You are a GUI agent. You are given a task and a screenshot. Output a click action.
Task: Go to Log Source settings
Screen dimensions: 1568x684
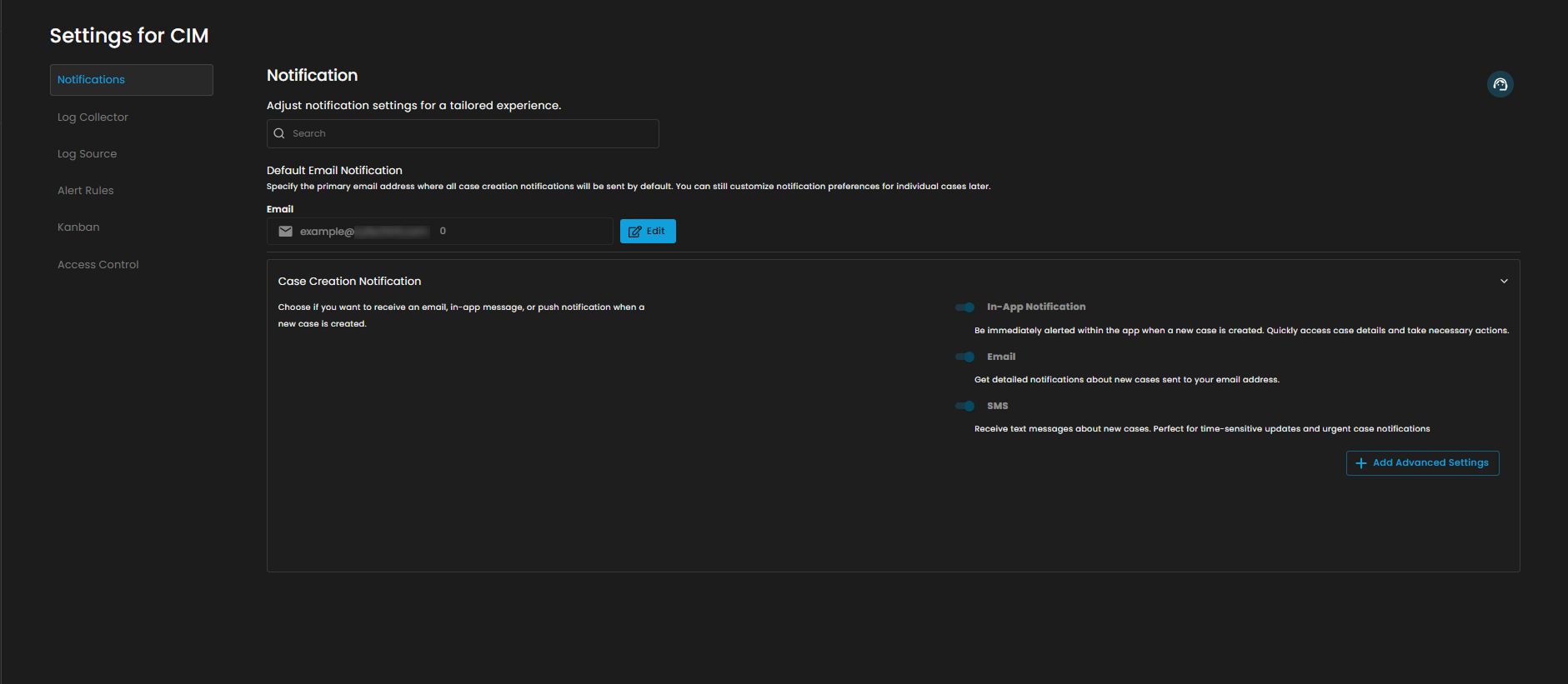click(87, 154)
